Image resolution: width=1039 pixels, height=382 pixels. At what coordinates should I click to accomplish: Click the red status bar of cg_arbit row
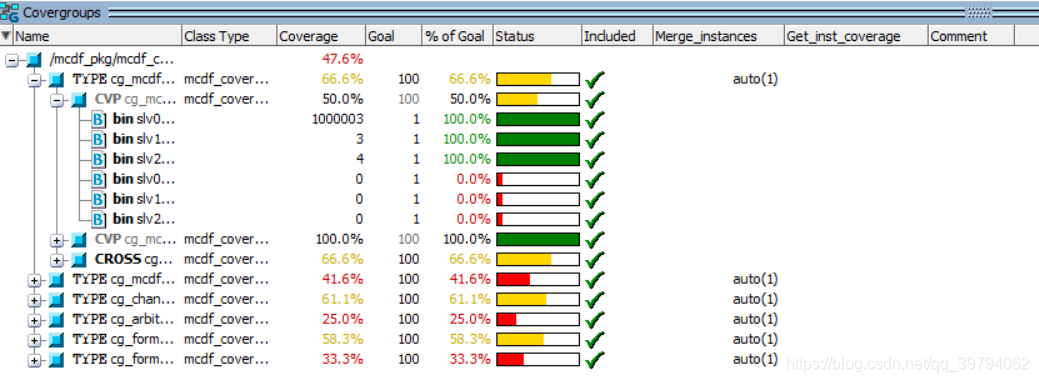tap(538, 320)
